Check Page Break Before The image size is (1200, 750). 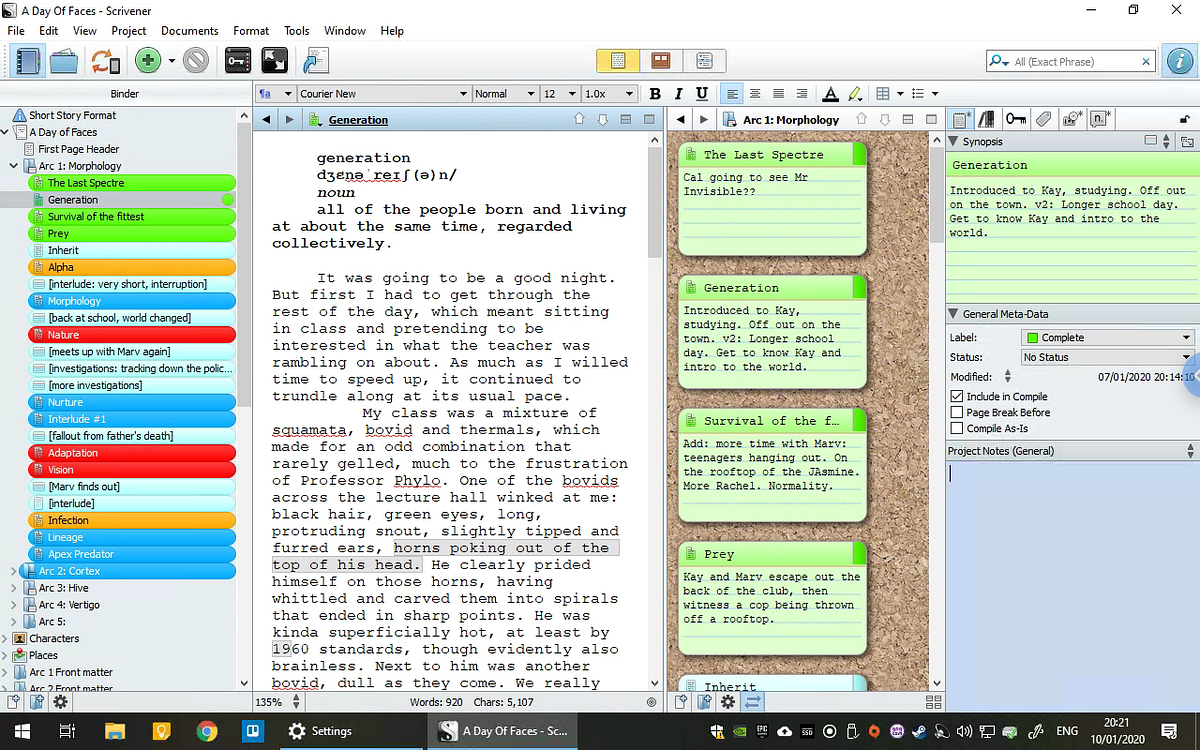coord(957,412)
